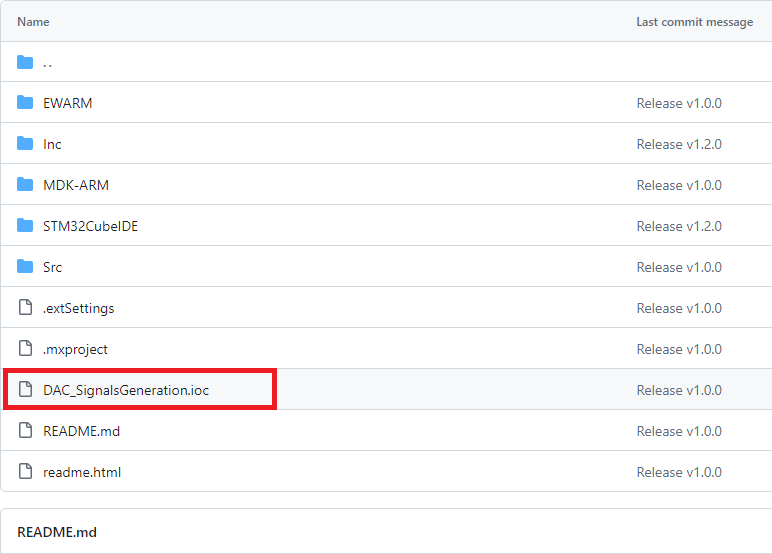Click the README.md file icon
772x554 pixels.
pos(25,431)
